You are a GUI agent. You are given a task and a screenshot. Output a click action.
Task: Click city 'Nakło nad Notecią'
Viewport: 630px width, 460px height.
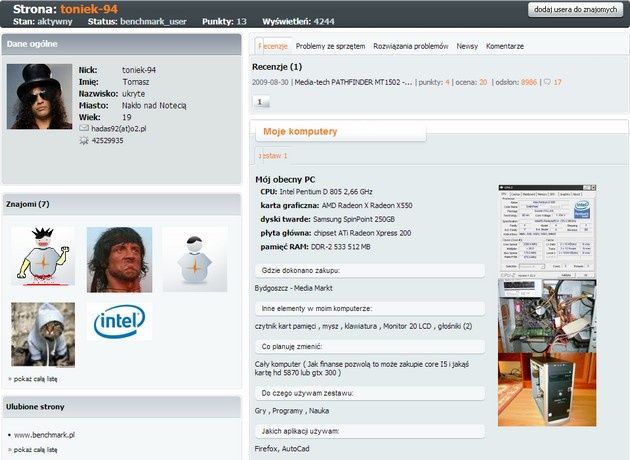coord(154,106)
